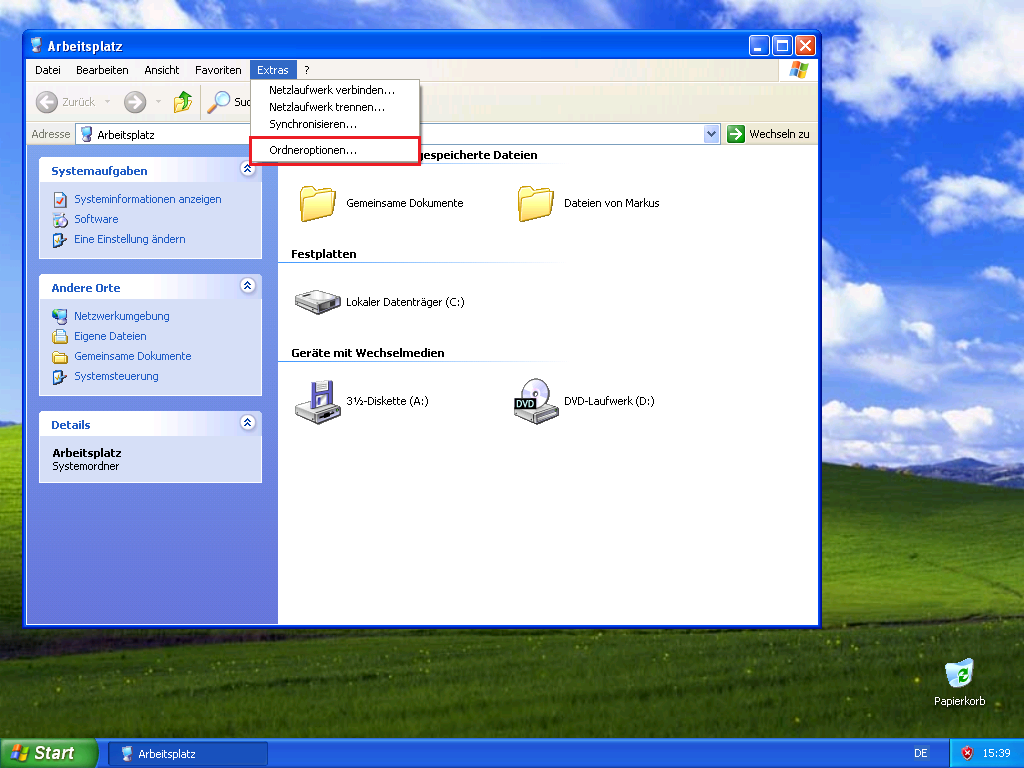Click the Netzwerkumgebung sidebar icon
The image size is (1024, 768).
[x=60, y=316]
